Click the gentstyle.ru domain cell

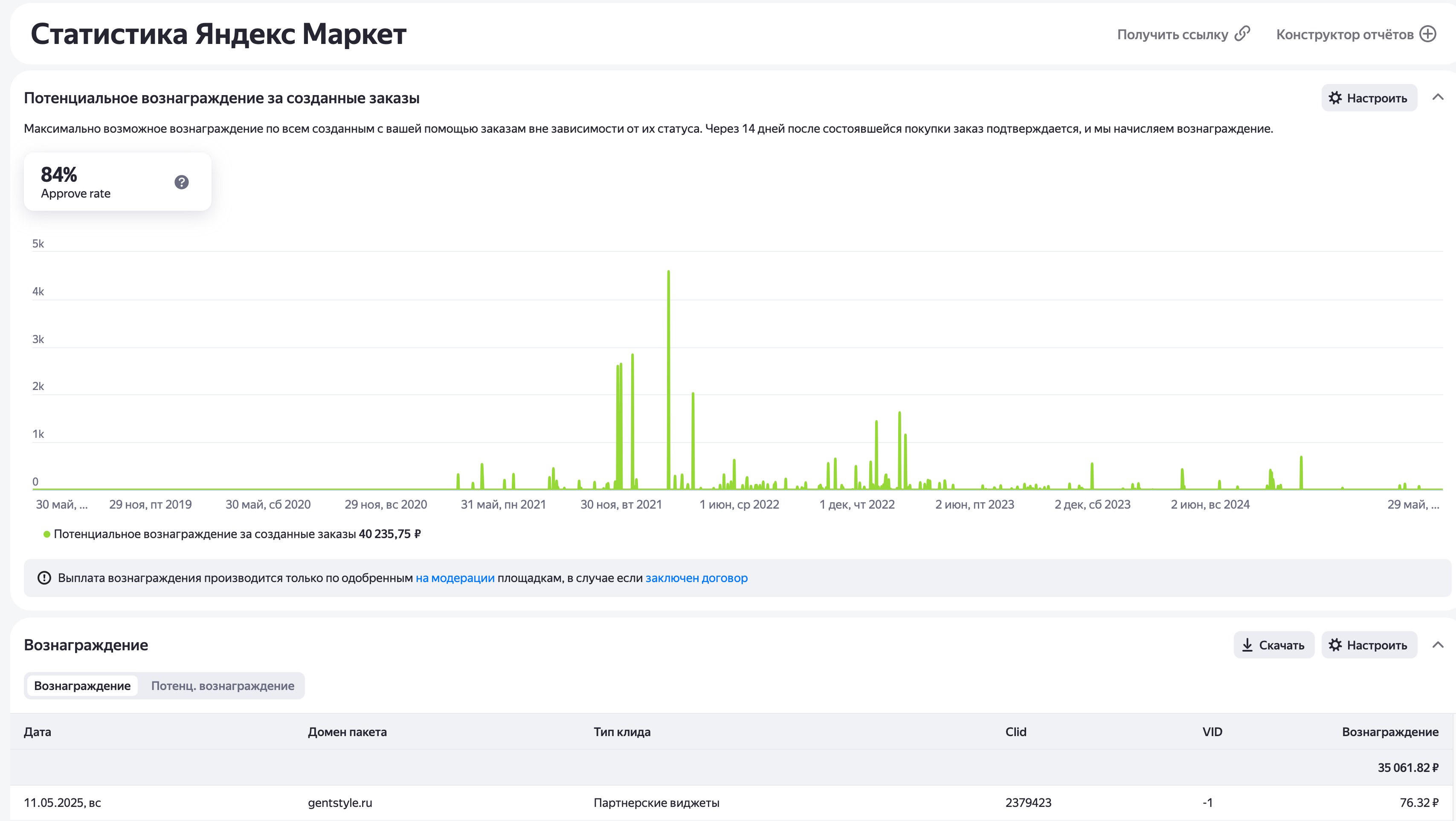340,802
